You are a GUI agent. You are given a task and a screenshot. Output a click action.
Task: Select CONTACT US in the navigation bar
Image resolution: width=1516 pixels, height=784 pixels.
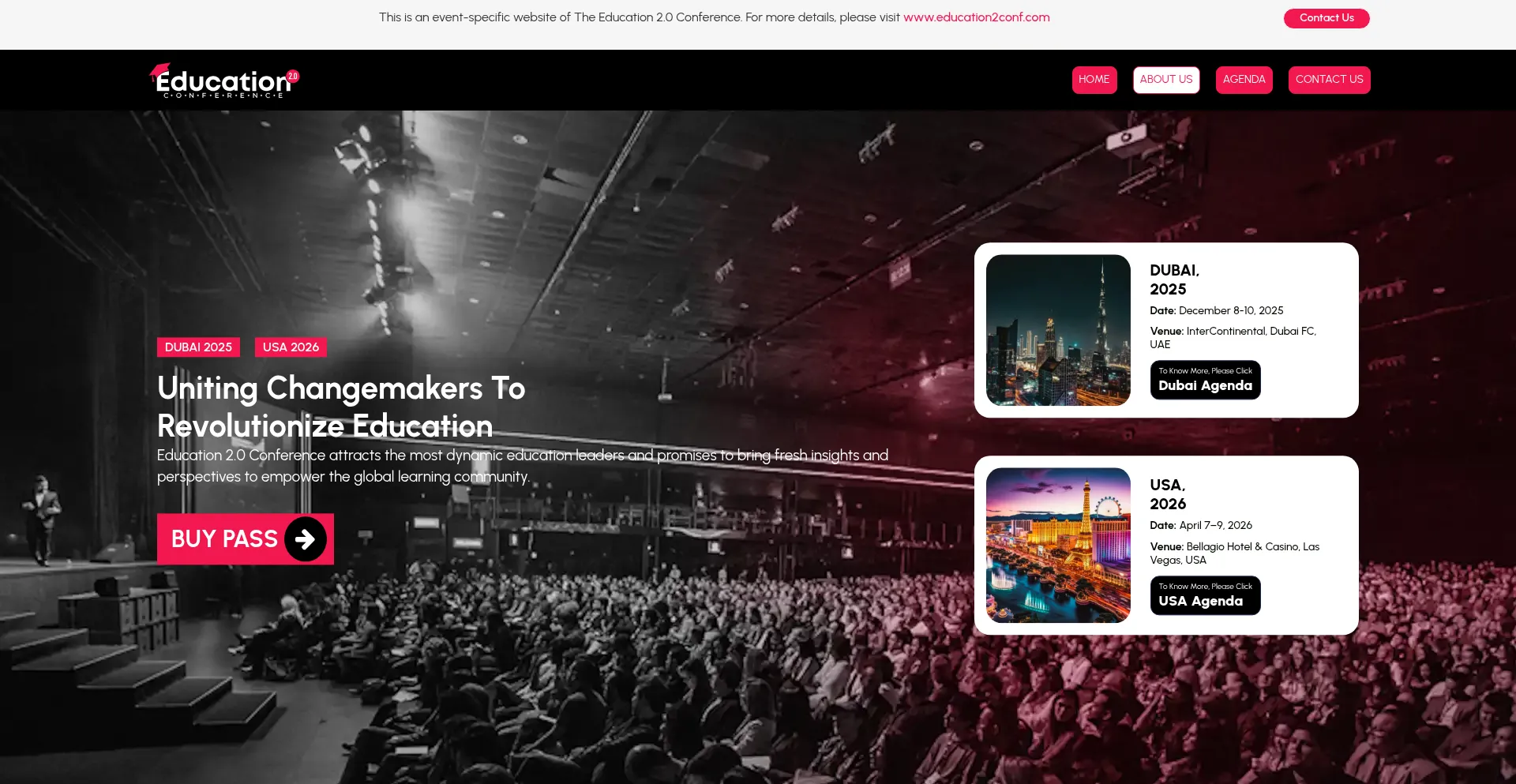(x=1330, y=80)
